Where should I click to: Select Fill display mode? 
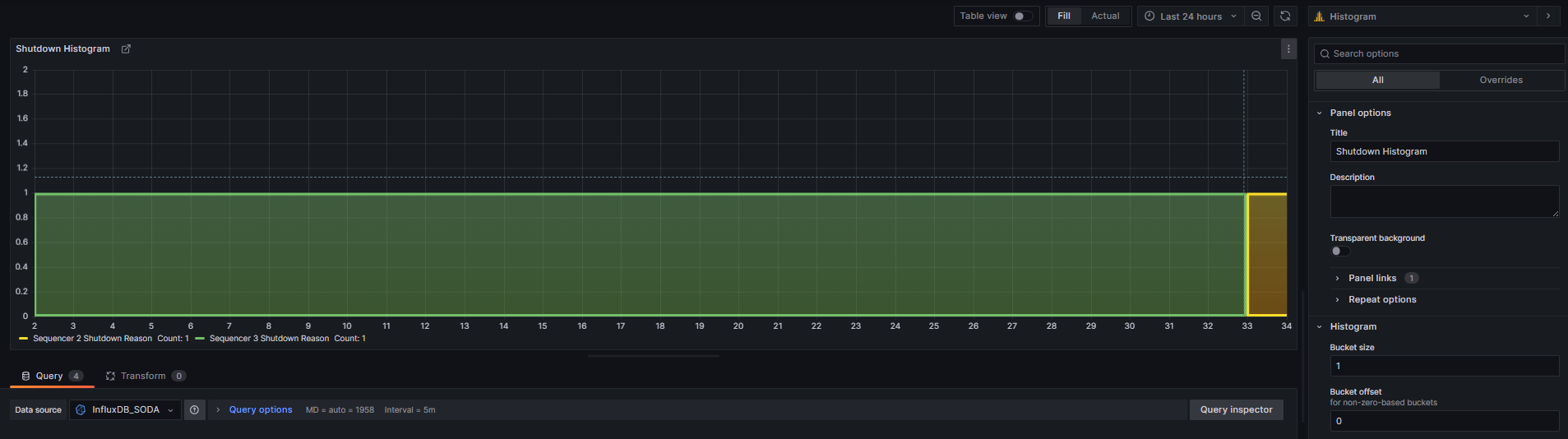coord(1064,16)
